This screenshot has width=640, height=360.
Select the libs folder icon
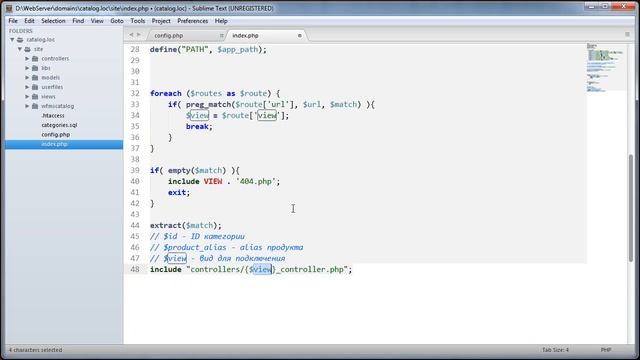[x=35, y=68]
